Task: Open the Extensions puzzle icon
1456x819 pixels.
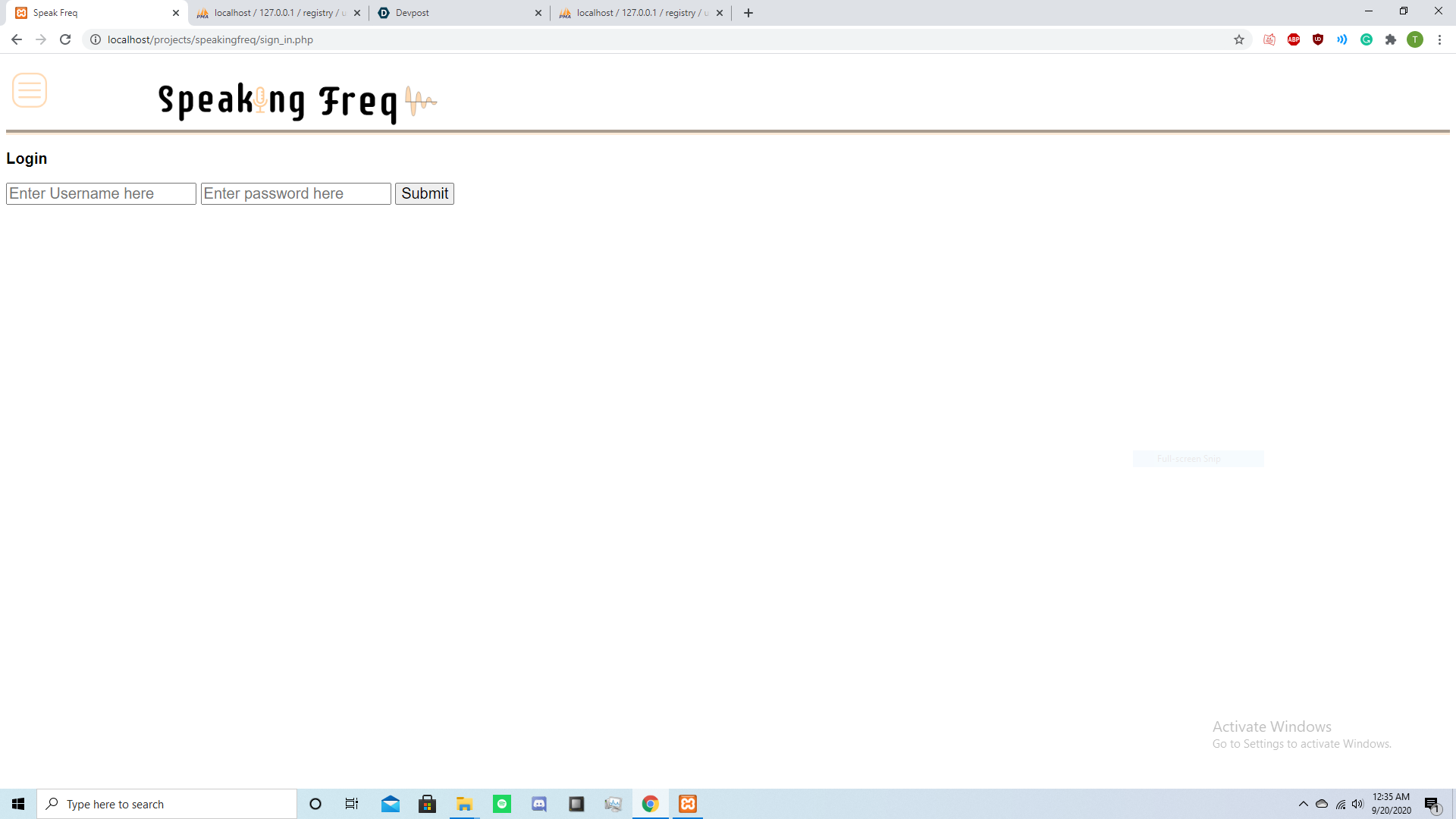Action: [1391, 39]
